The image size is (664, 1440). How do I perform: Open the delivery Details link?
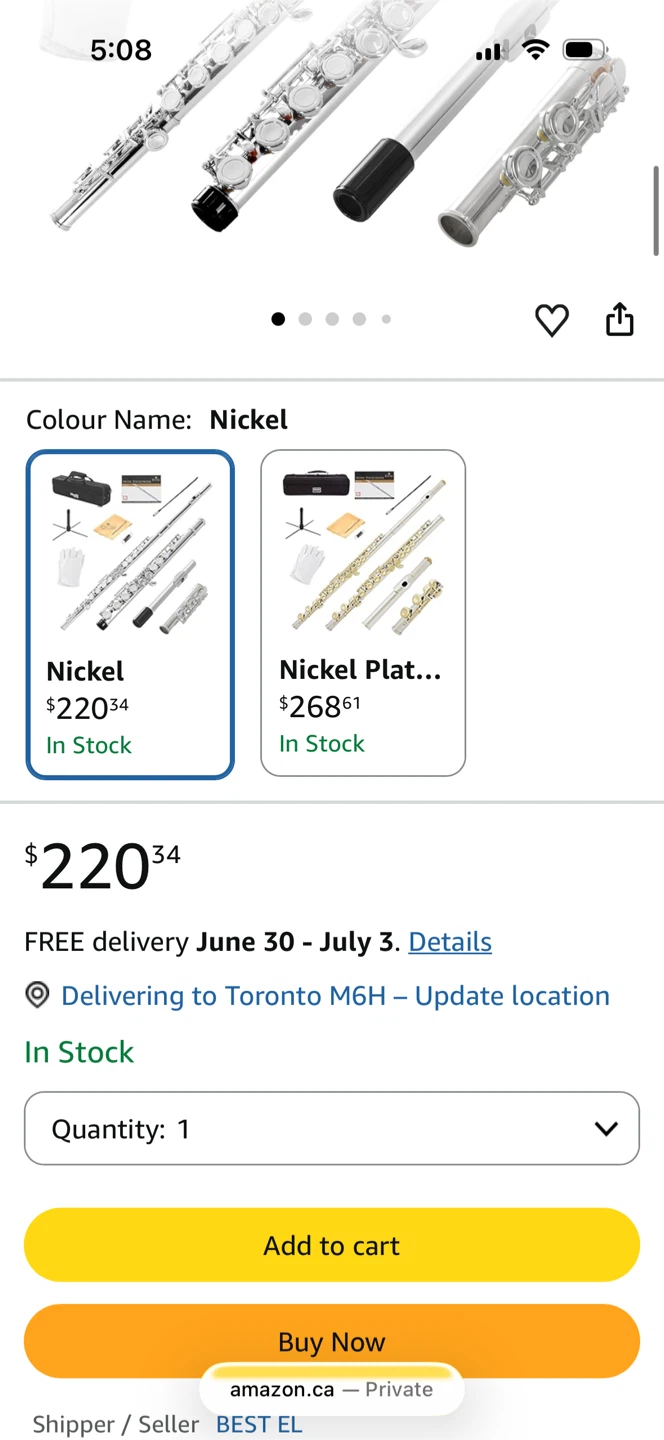coord(450,942)
